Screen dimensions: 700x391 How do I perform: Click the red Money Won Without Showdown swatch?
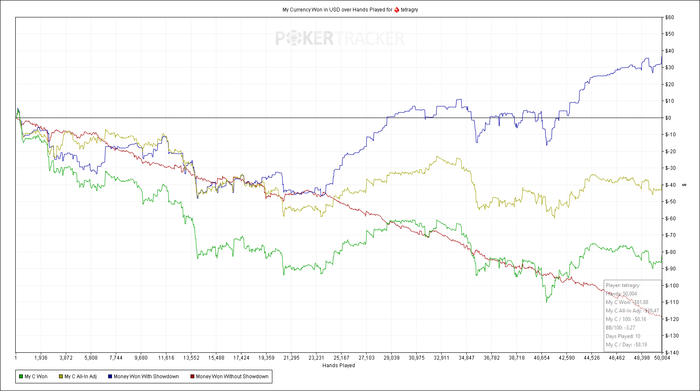click(192, 377)
